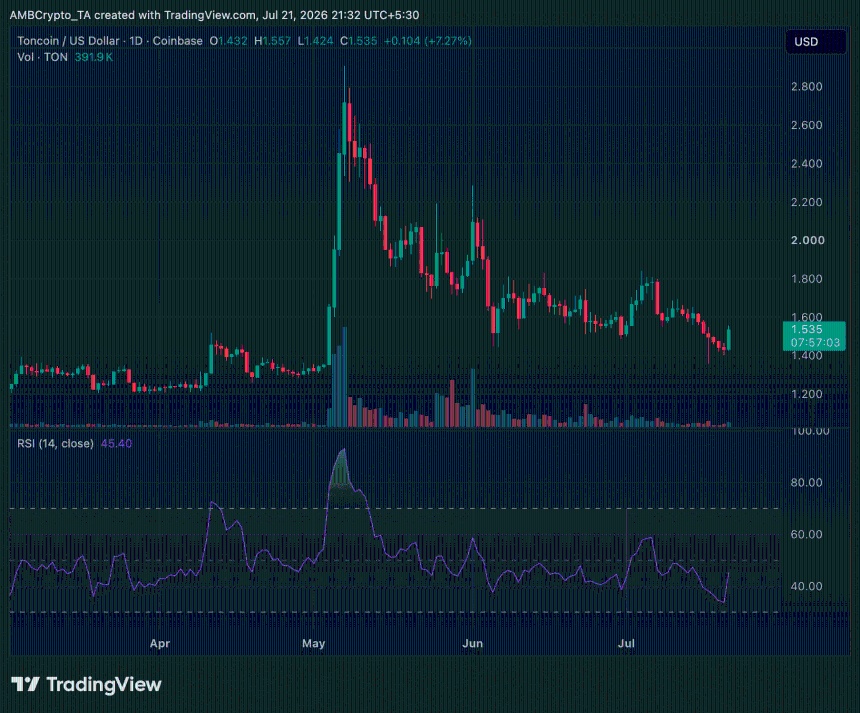Screen dimensions: 860x713
Task: Click the RSI value 45.40
Action: click(116, 443)
